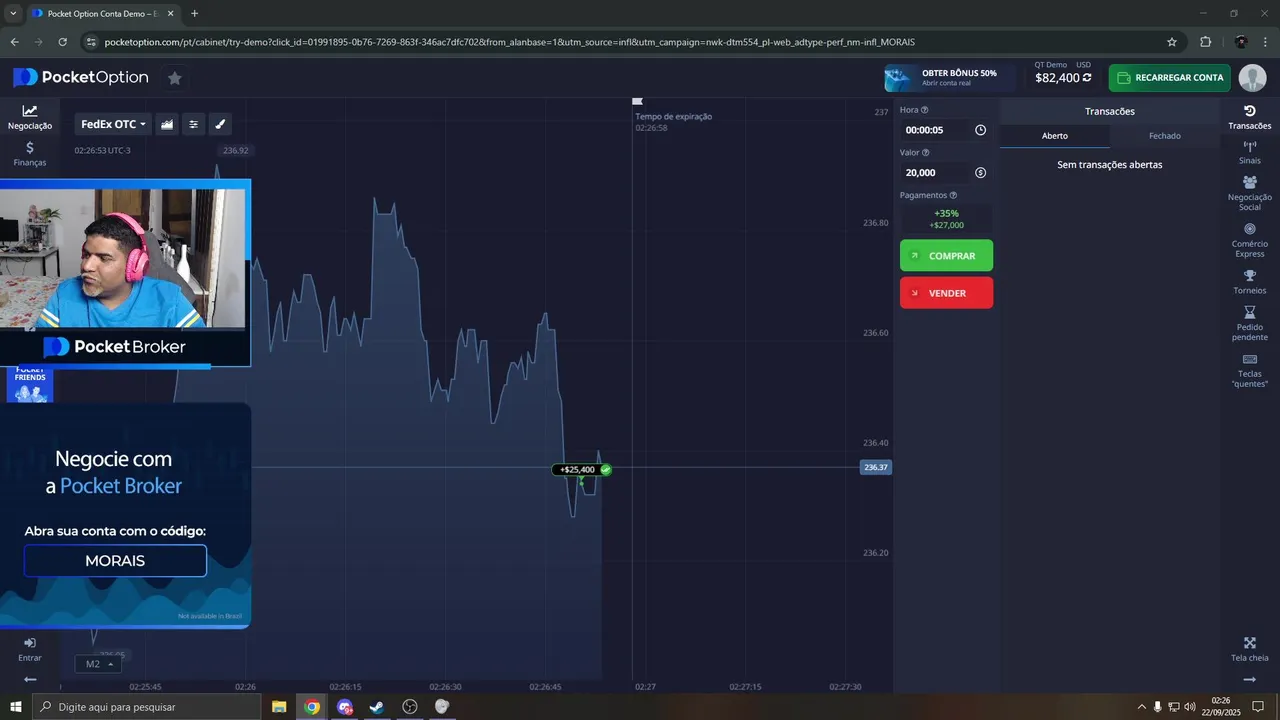Open Comércio Express panel

click(x=1249, y=240)
